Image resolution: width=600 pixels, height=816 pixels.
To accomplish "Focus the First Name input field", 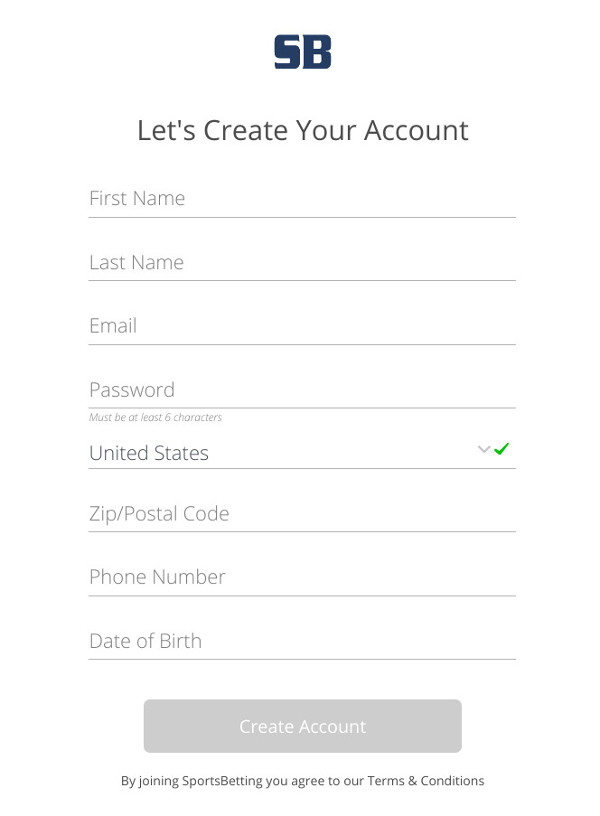I will (302, 198).
